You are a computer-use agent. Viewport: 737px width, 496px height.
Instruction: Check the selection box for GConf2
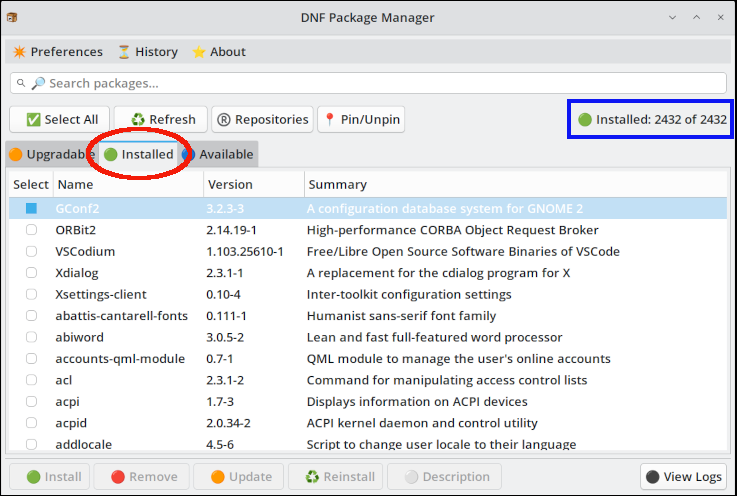point(31,208)
